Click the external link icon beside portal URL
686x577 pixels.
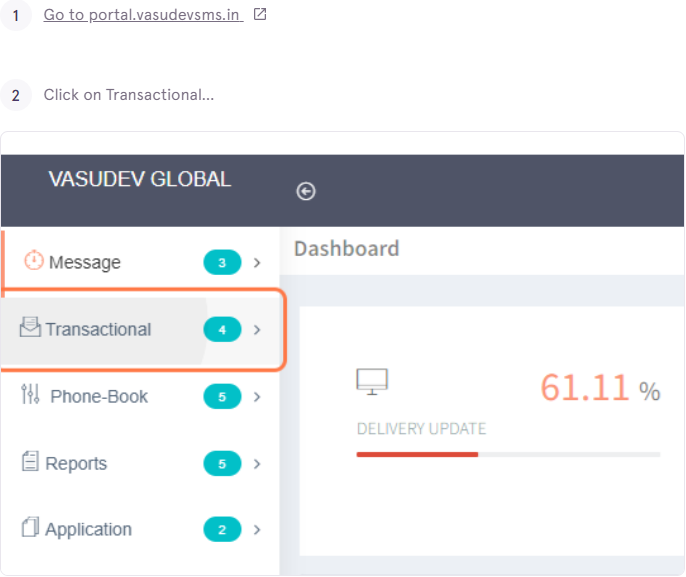pyautogui.click(x=260, y=14)
